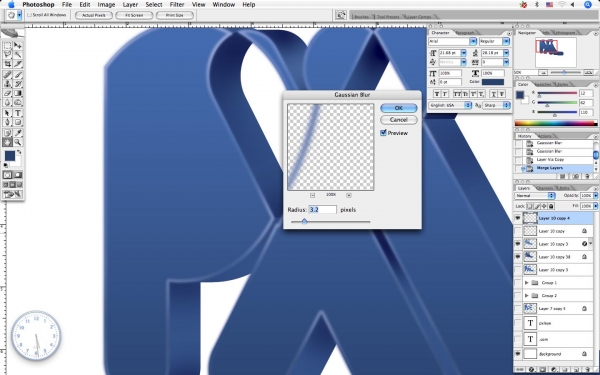Select the Crop tool
The width and height of the screenshot is (600, 375).
(7, 64)
